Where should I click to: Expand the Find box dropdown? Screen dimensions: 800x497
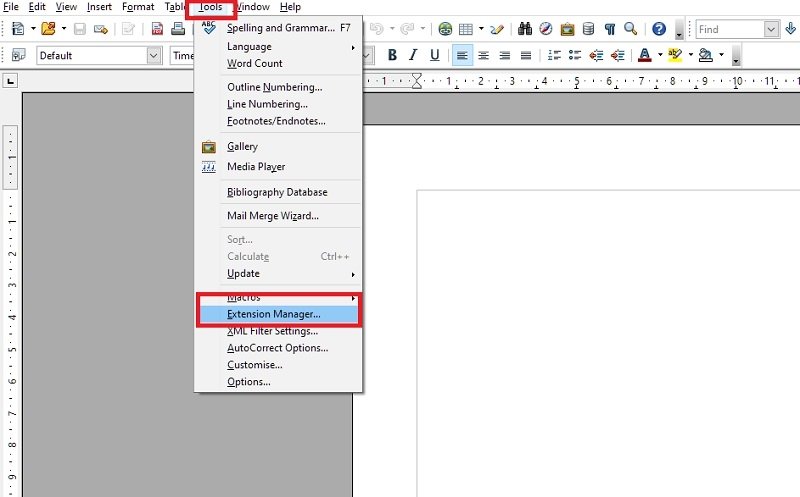(771, 29)
